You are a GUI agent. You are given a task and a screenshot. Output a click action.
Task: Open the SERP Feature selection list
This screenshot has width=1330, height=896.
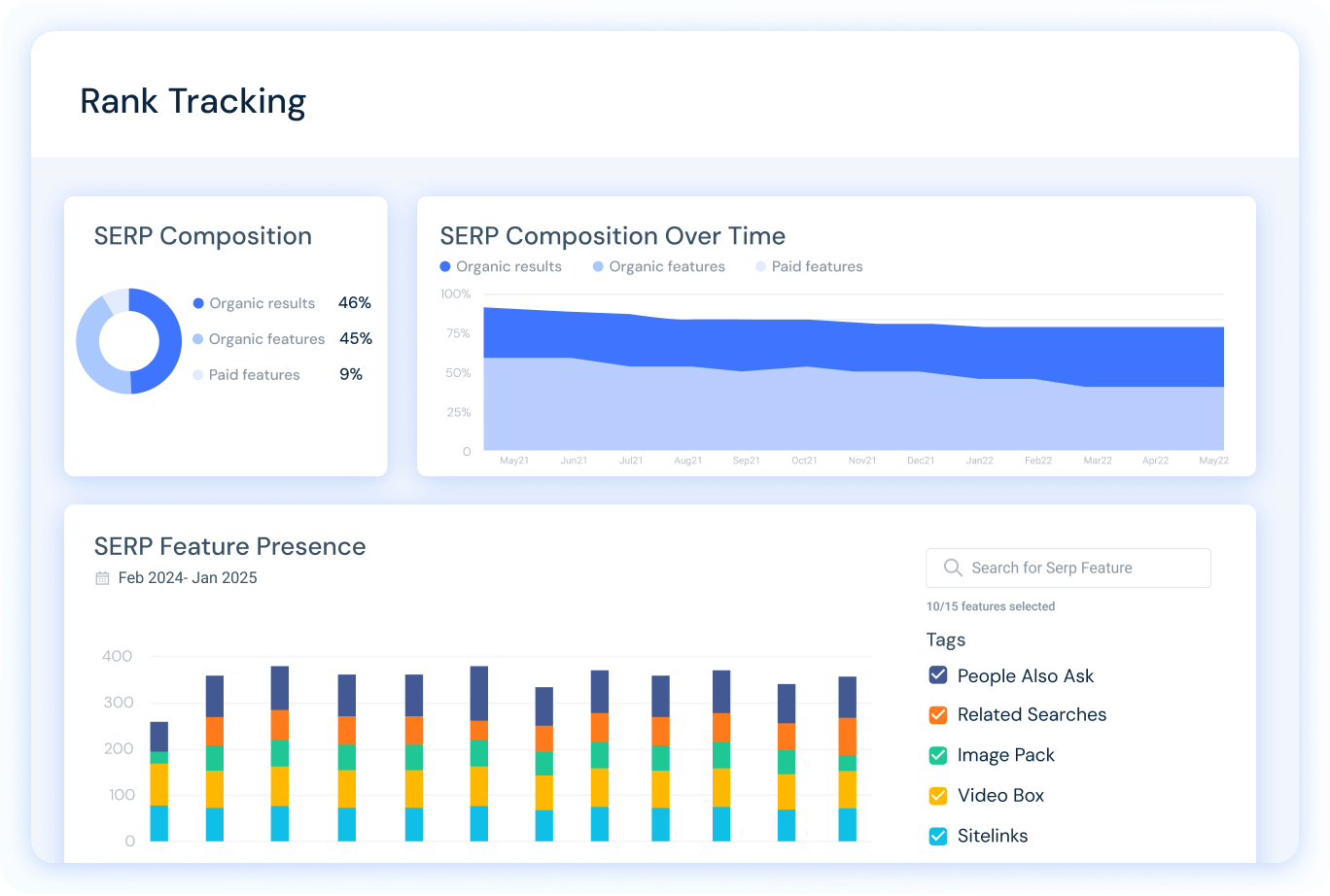click(x=1067, y=568)
